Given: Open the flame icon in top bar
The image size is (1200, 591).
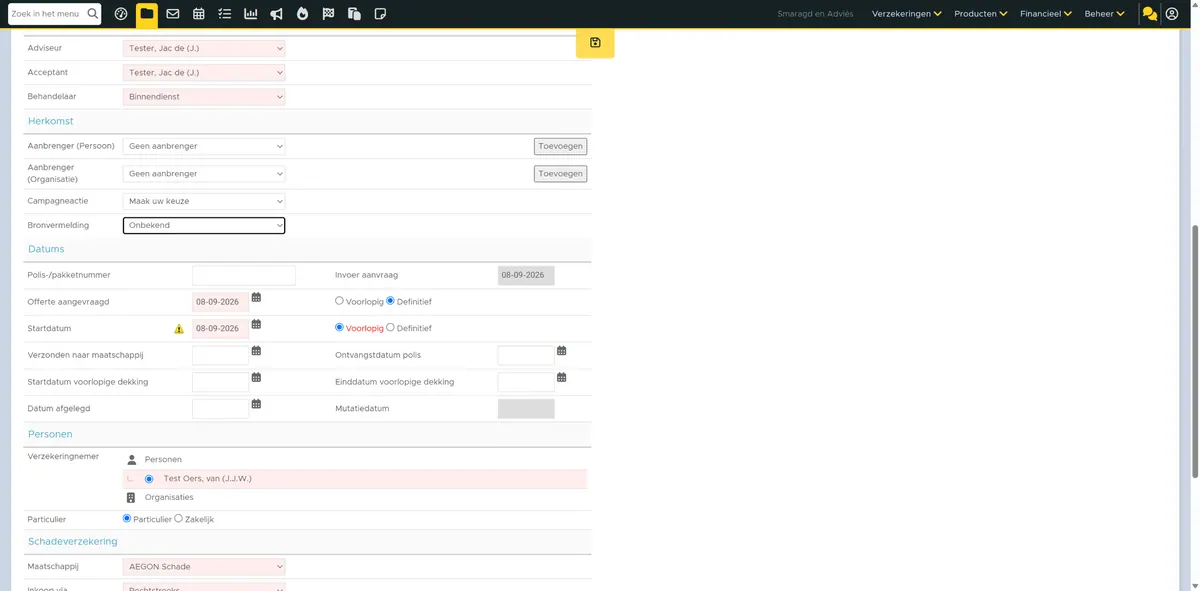Looking at the screenshot, I should [303, 14].
